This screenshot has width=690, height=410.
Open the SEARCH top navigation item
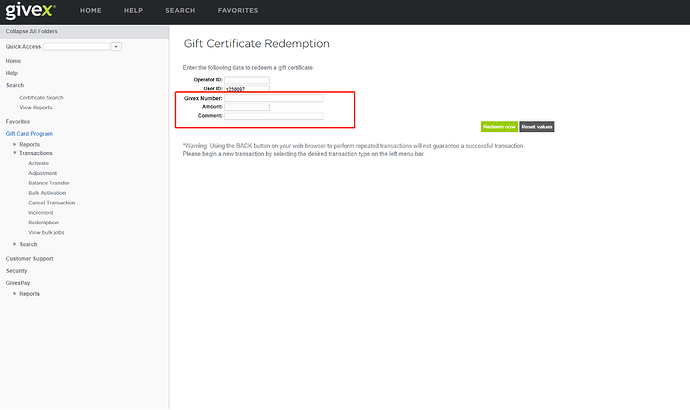(180, 11)
